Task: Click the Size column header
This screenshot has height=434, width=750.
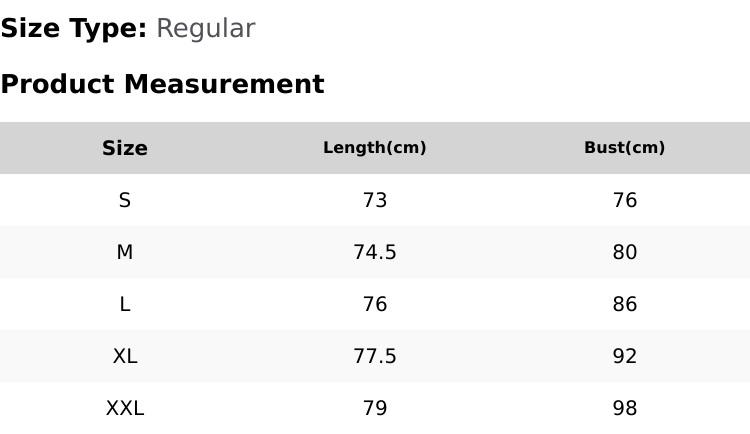Action: point(125,148)
